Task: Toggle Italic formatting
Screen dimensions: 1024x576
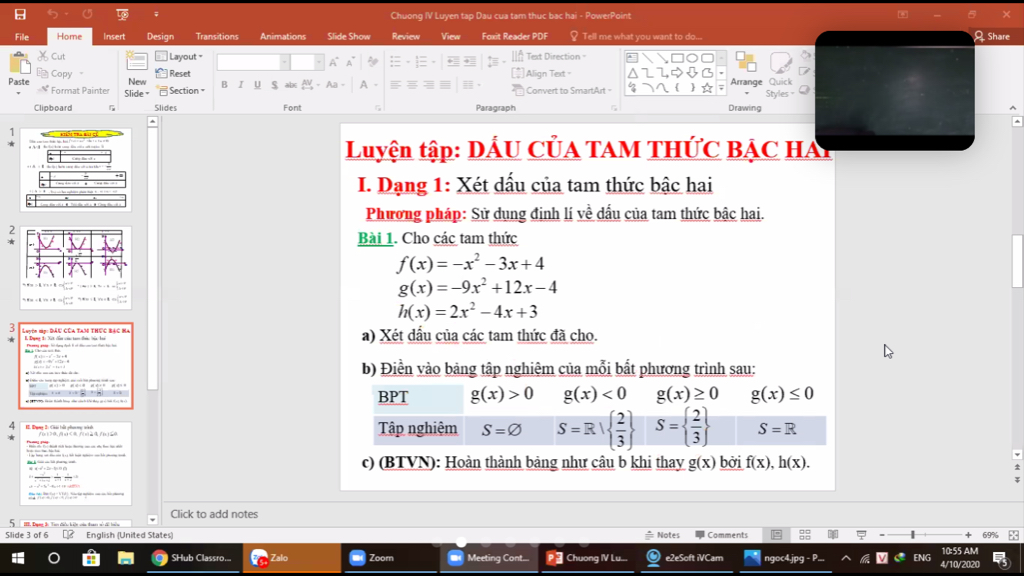Action: pyautogui.click(x=240, y=85)
